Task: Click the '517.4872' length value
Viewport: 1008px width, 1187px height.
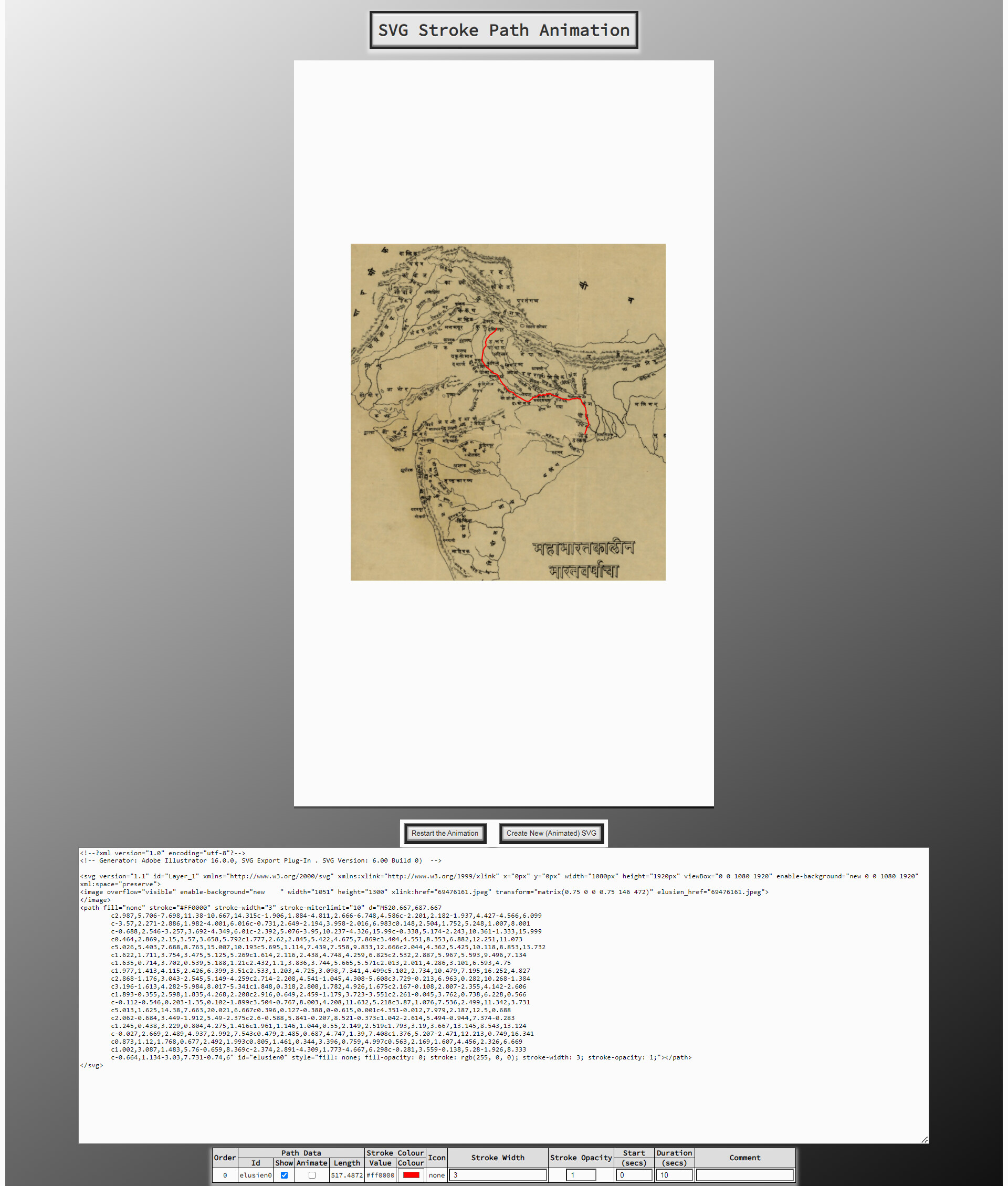Action: pyautogui.click(x=347, y=1175)
